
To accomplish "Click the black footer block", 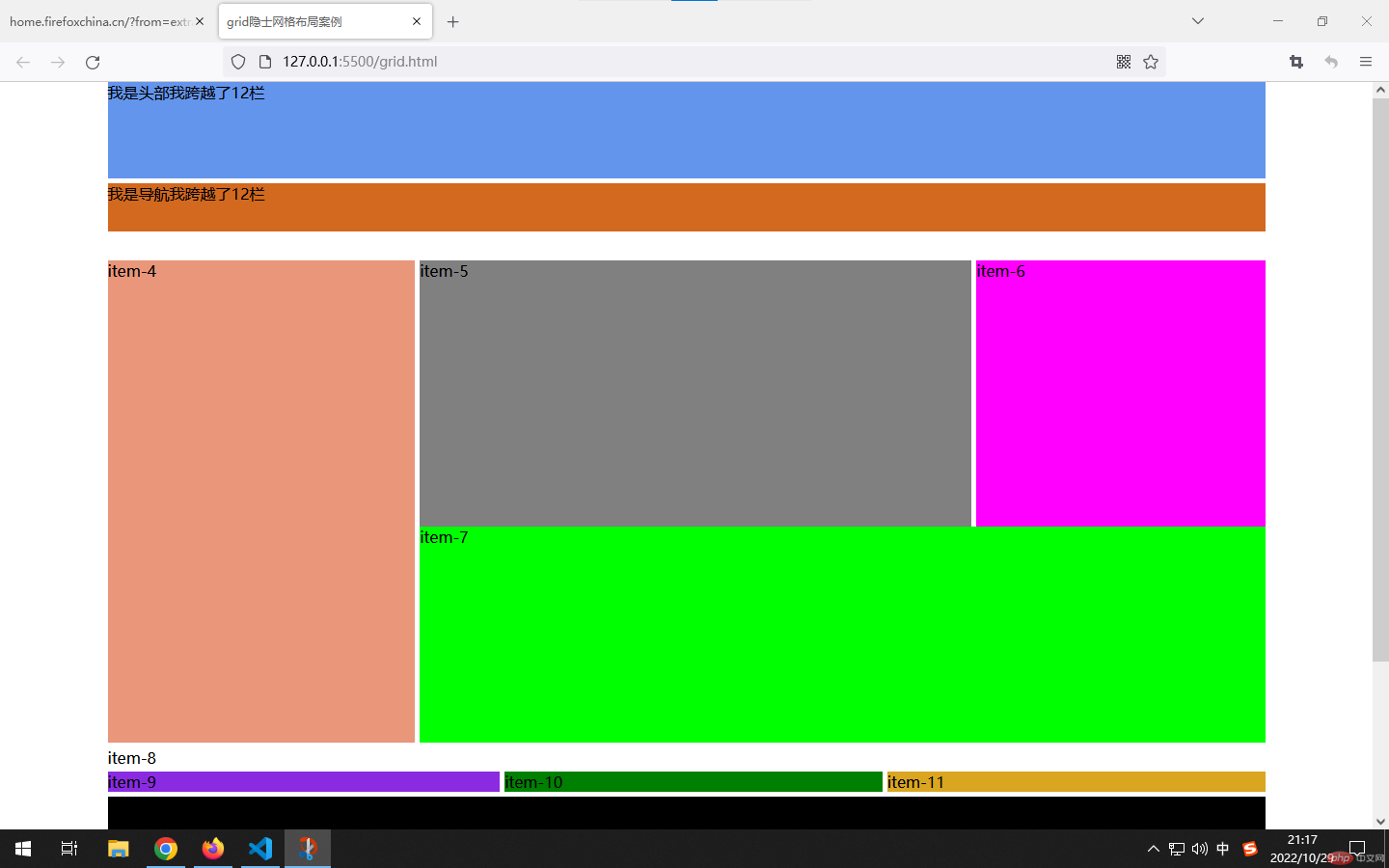I will [x=687, y=813].
